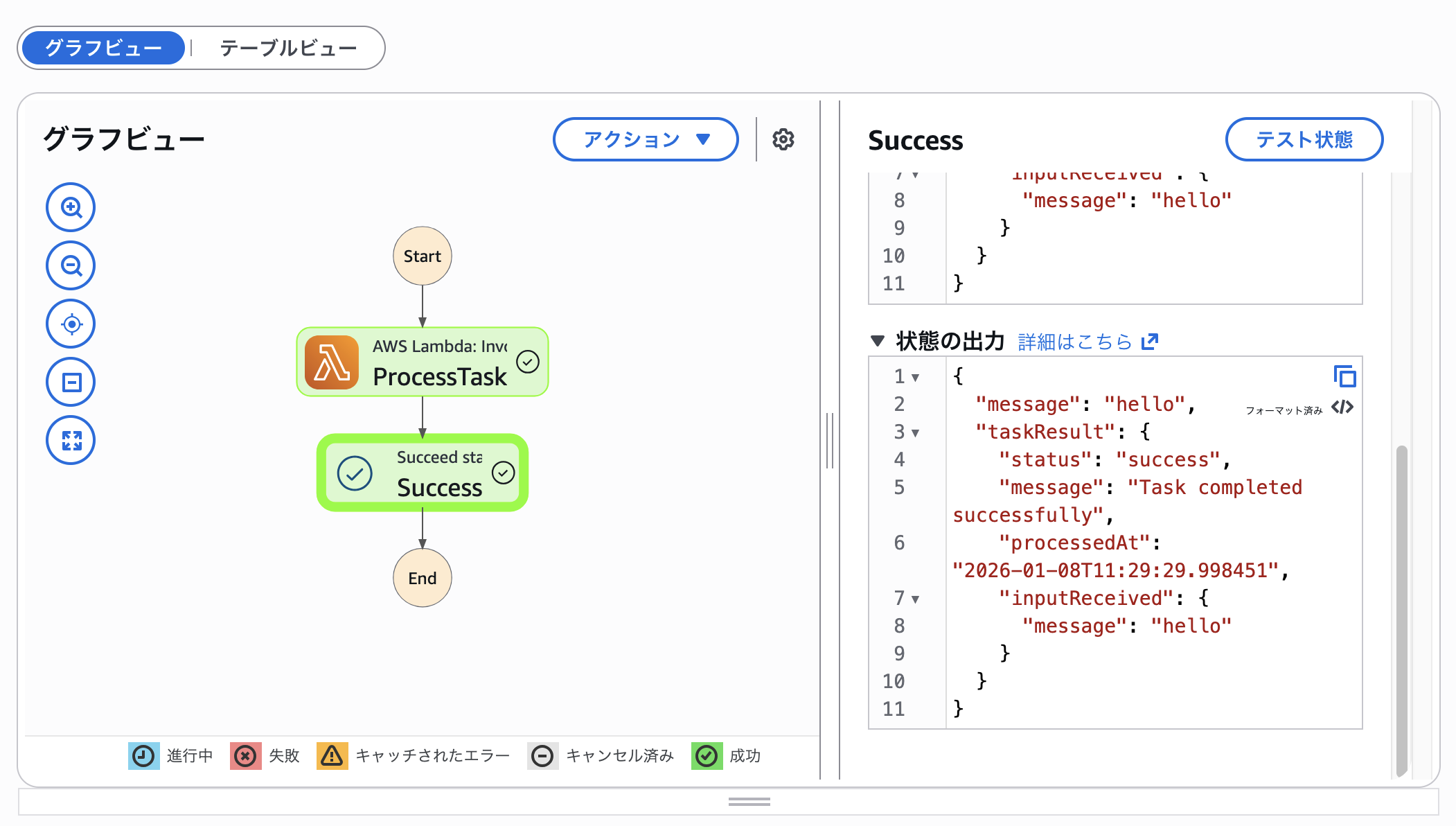
Task: Click the 進行中 legend clock icon
Action: click(143, 756)
